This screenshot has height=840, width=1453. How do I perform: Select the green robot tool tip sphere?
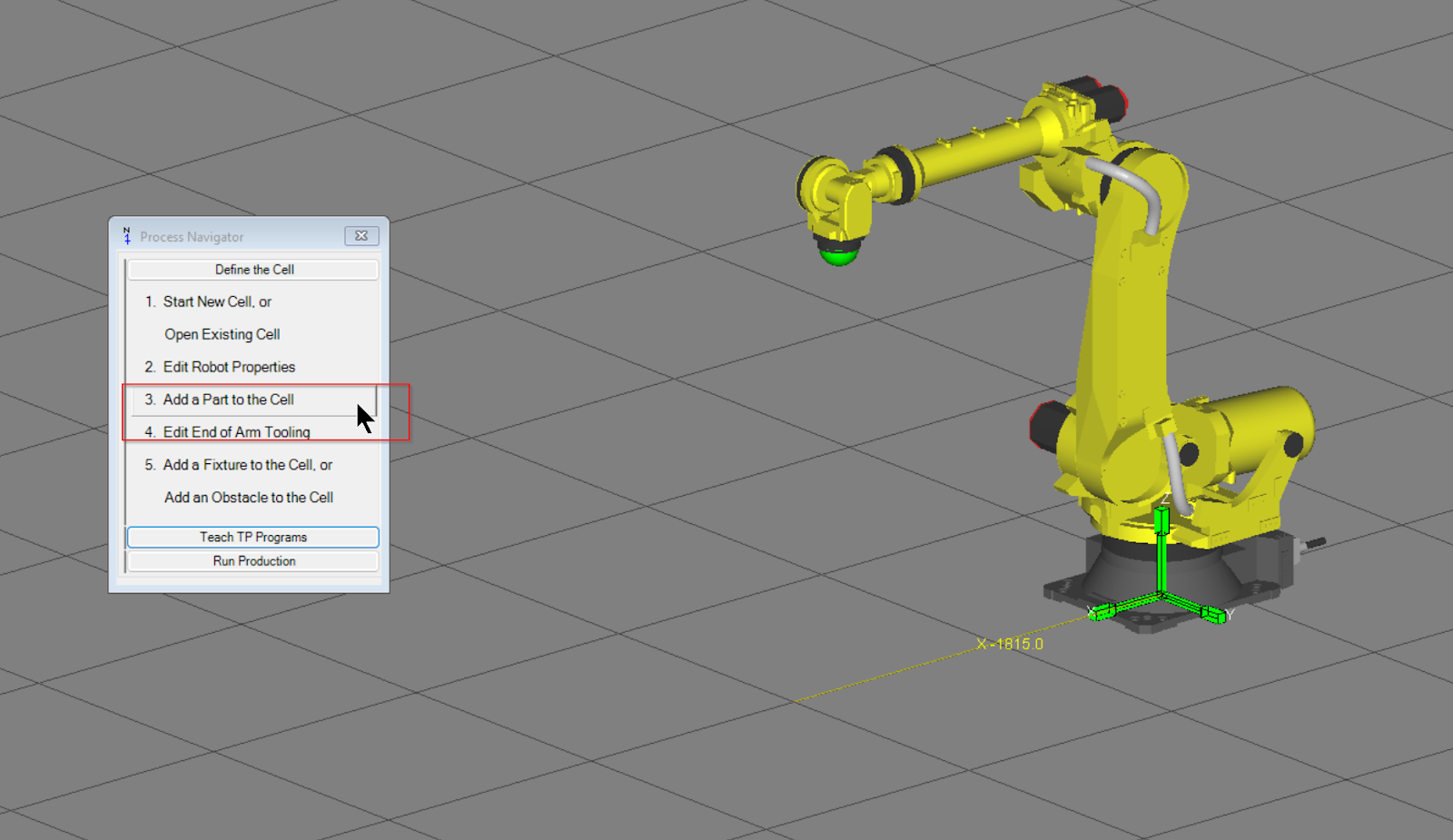(x=838, y=256)
